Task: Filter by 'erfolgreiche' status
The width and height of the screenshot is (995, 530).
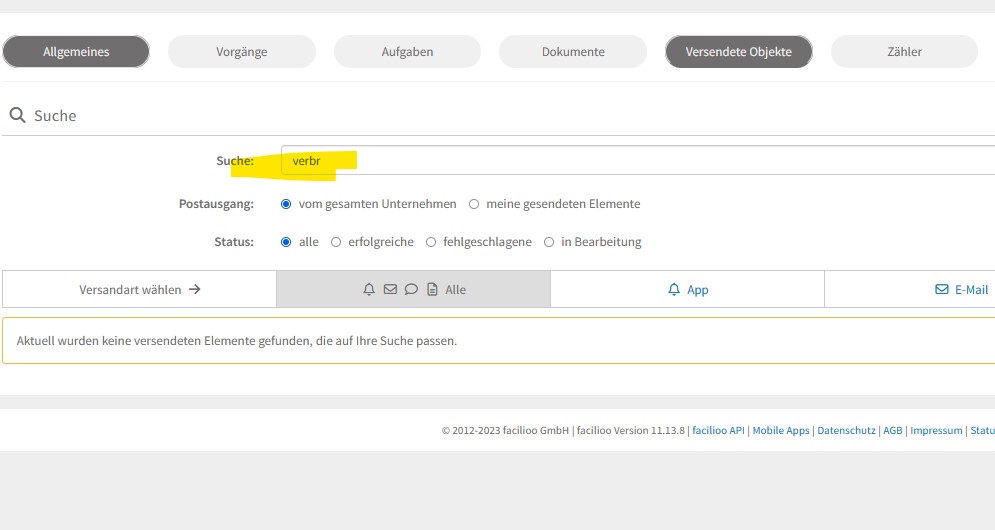Action: pyautogui.click(x=336, y=242)
